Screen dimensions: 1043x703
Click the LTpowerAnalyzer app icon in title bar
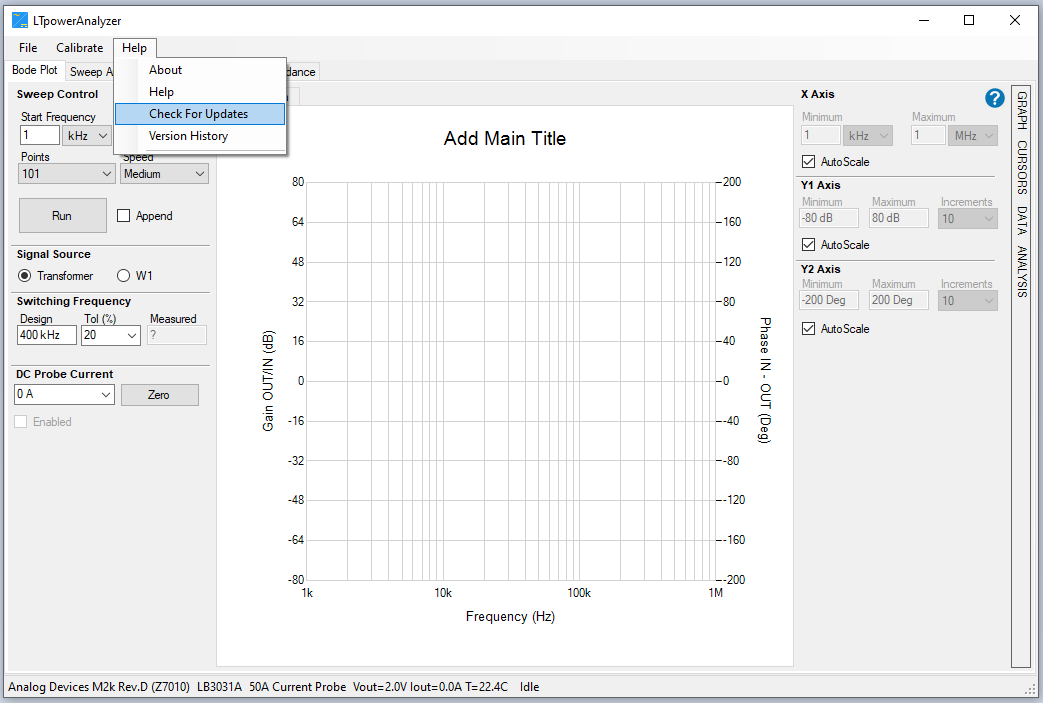pyautogui.click(x=19, y=20)
